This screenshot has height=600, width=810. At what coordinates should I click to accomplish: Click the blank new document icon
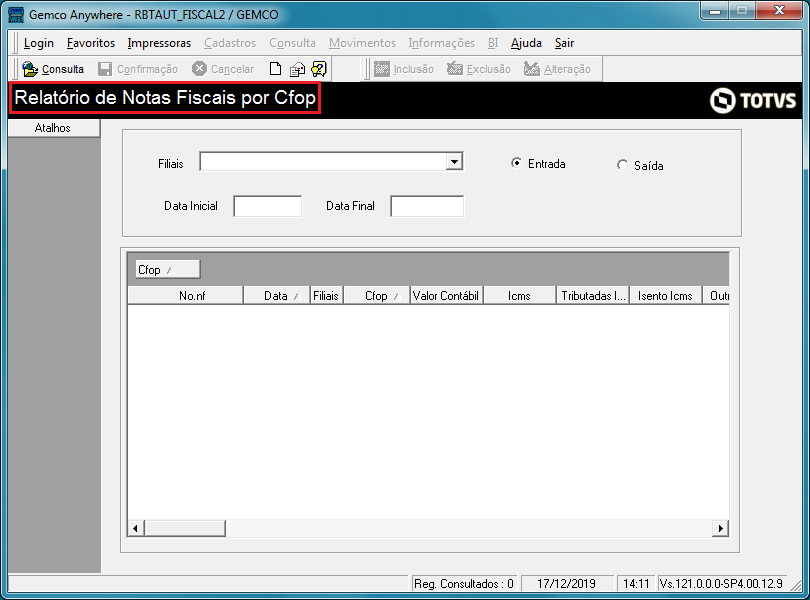point(275,69)
